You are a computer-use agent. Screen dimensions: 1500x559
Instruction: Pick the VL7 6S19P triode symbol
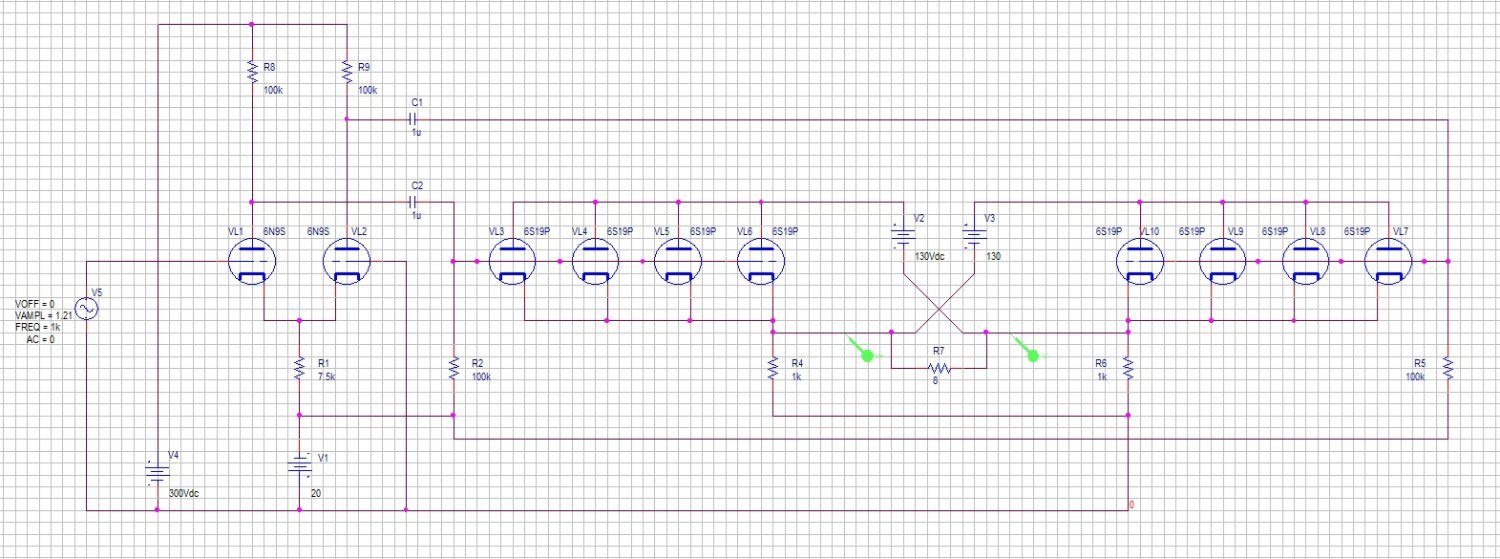tap(1388, 262)
